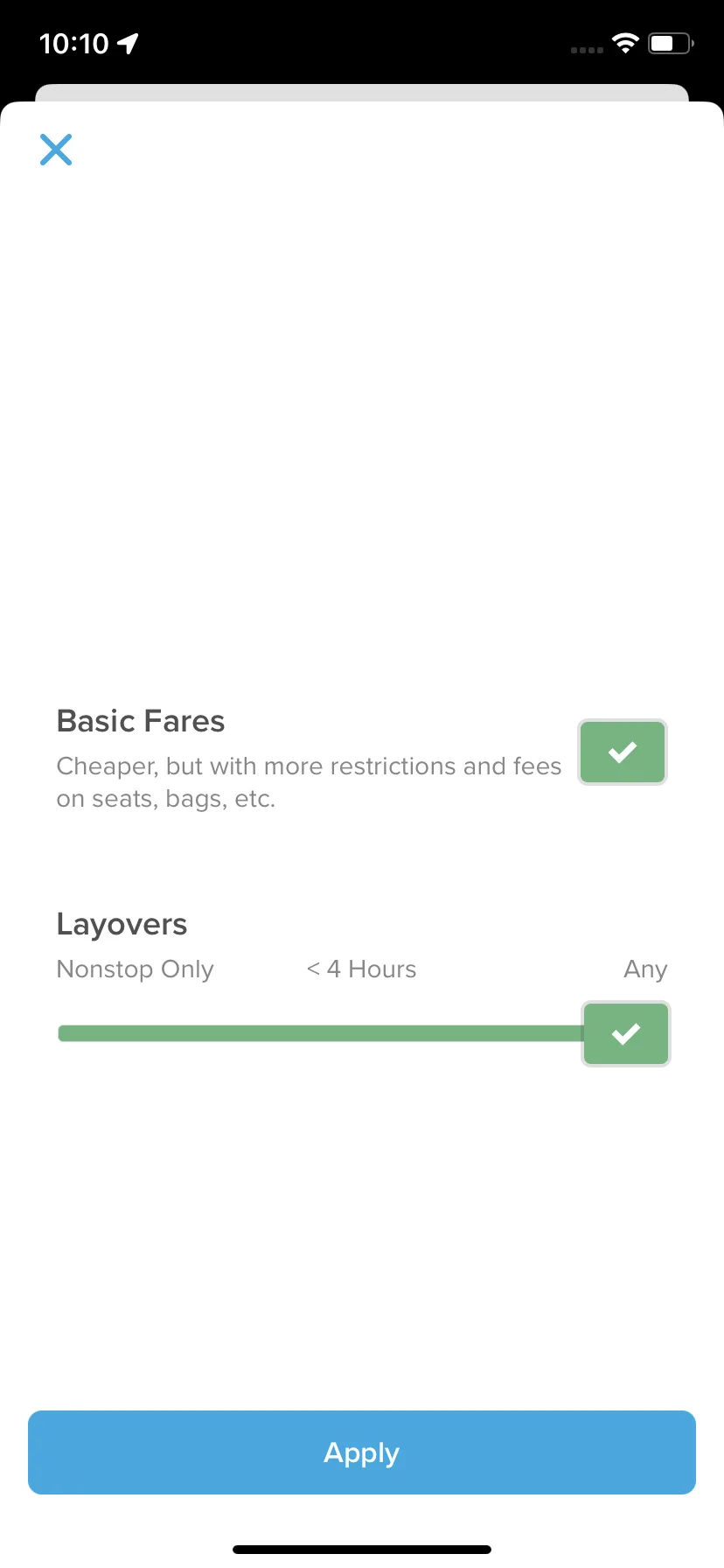Viewport: 724px width, 1568px height.
Task: Toggle the Basic Fares checkbox off
Action: click(623, 752)
